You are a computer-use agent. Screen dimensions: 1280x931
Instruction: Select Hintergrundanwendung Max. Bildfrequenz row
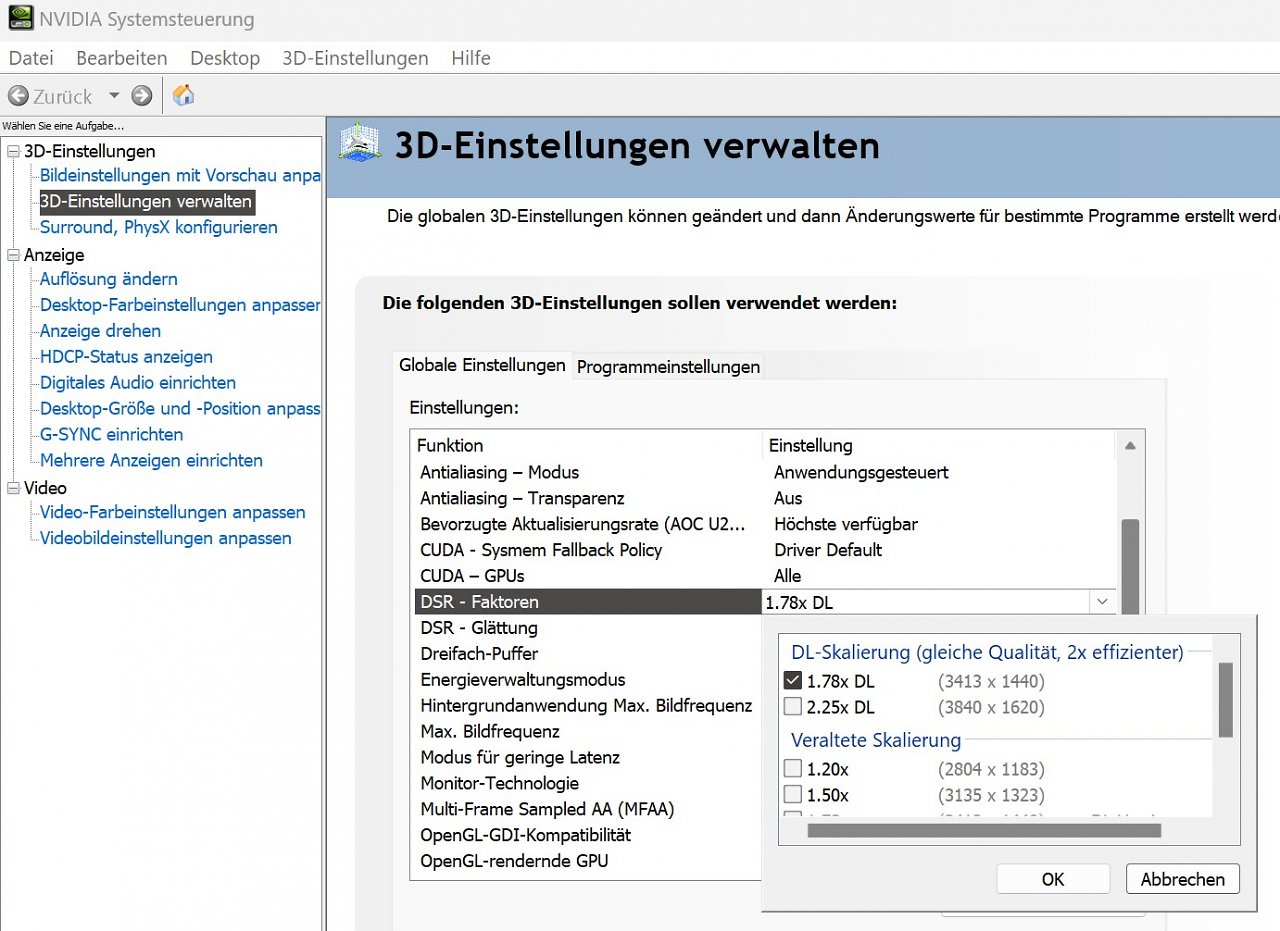click(x=586, y=706)
